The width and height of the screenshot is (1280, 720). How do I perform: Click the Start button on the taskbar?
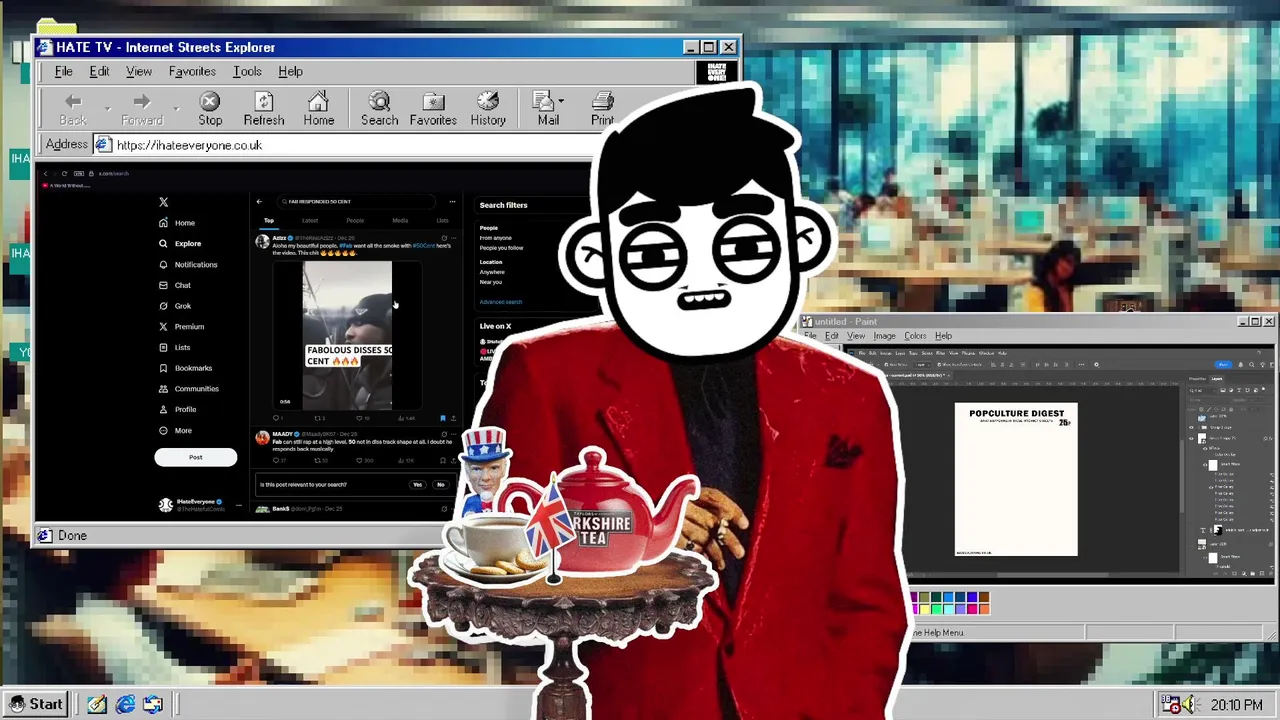[x=34, y=704]
